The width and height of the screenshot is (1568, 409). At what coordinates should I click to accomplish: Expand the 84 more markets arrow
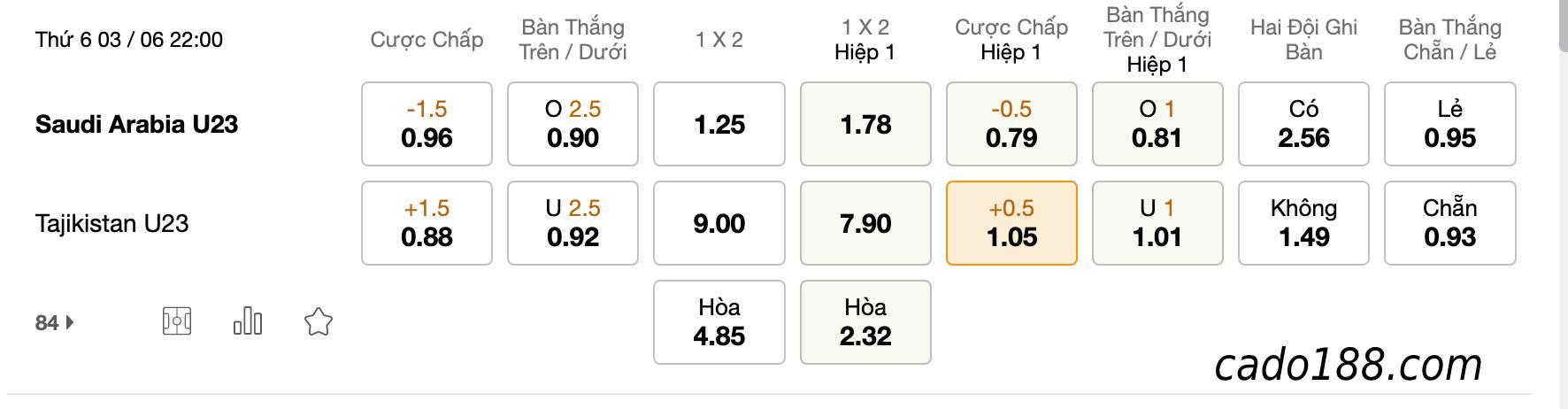click(70, 322)
